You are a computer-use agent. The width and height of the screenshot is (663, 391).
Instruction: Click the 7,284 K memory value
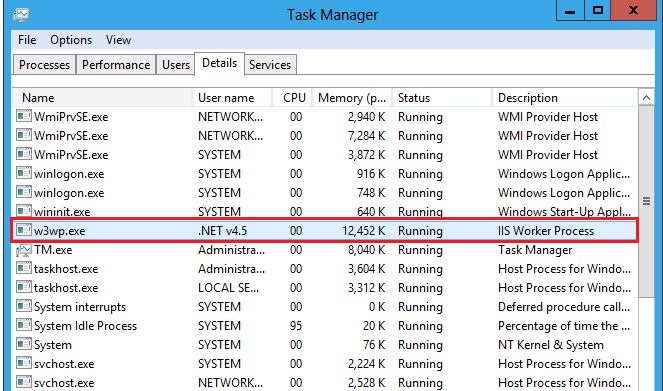click(367, 136)
